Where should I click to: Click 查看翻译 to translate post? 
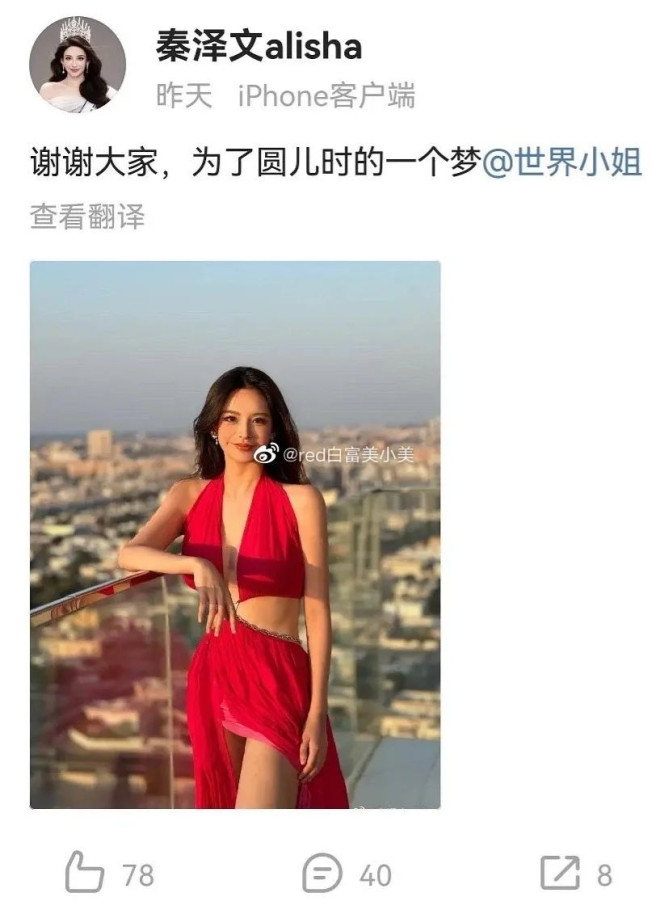point(87,216)
